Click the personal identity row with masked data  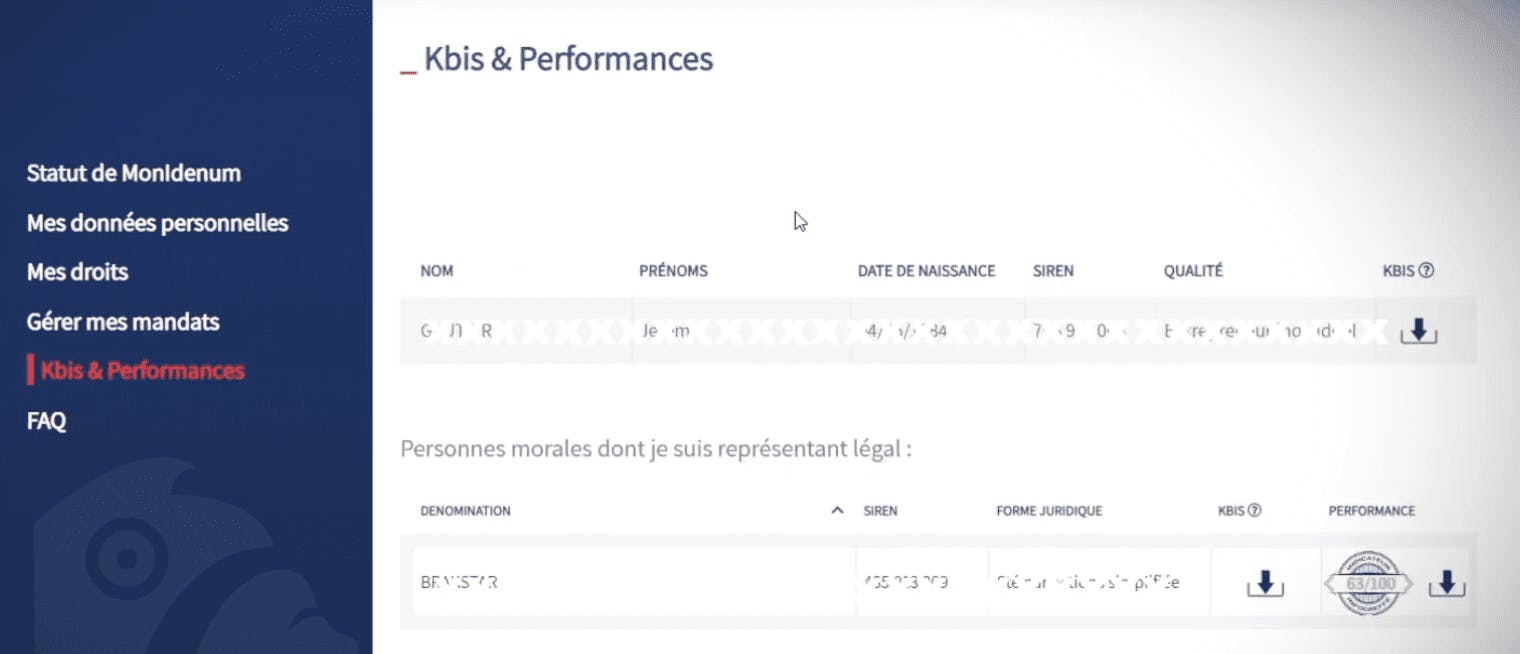[x=700, y=330]
